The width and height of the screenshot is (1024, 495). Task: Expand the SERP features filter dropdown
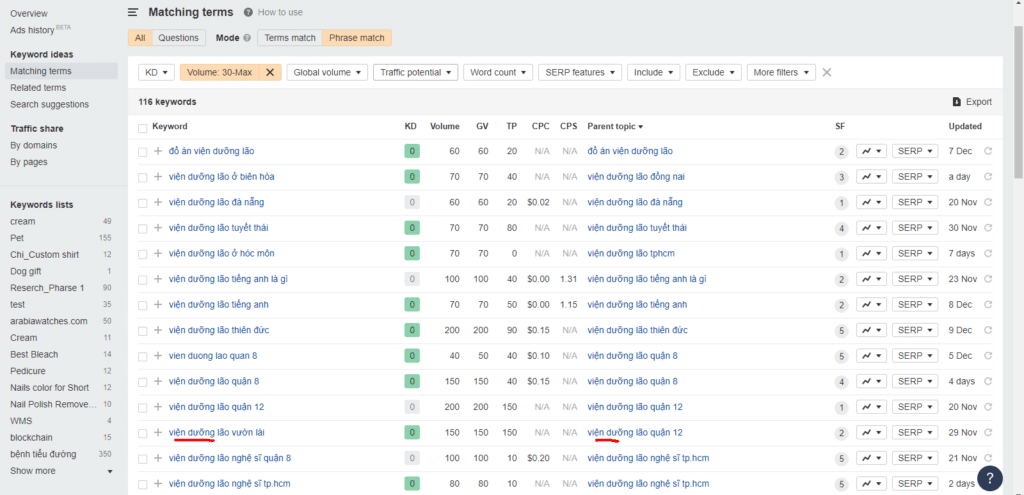(579, 72)
